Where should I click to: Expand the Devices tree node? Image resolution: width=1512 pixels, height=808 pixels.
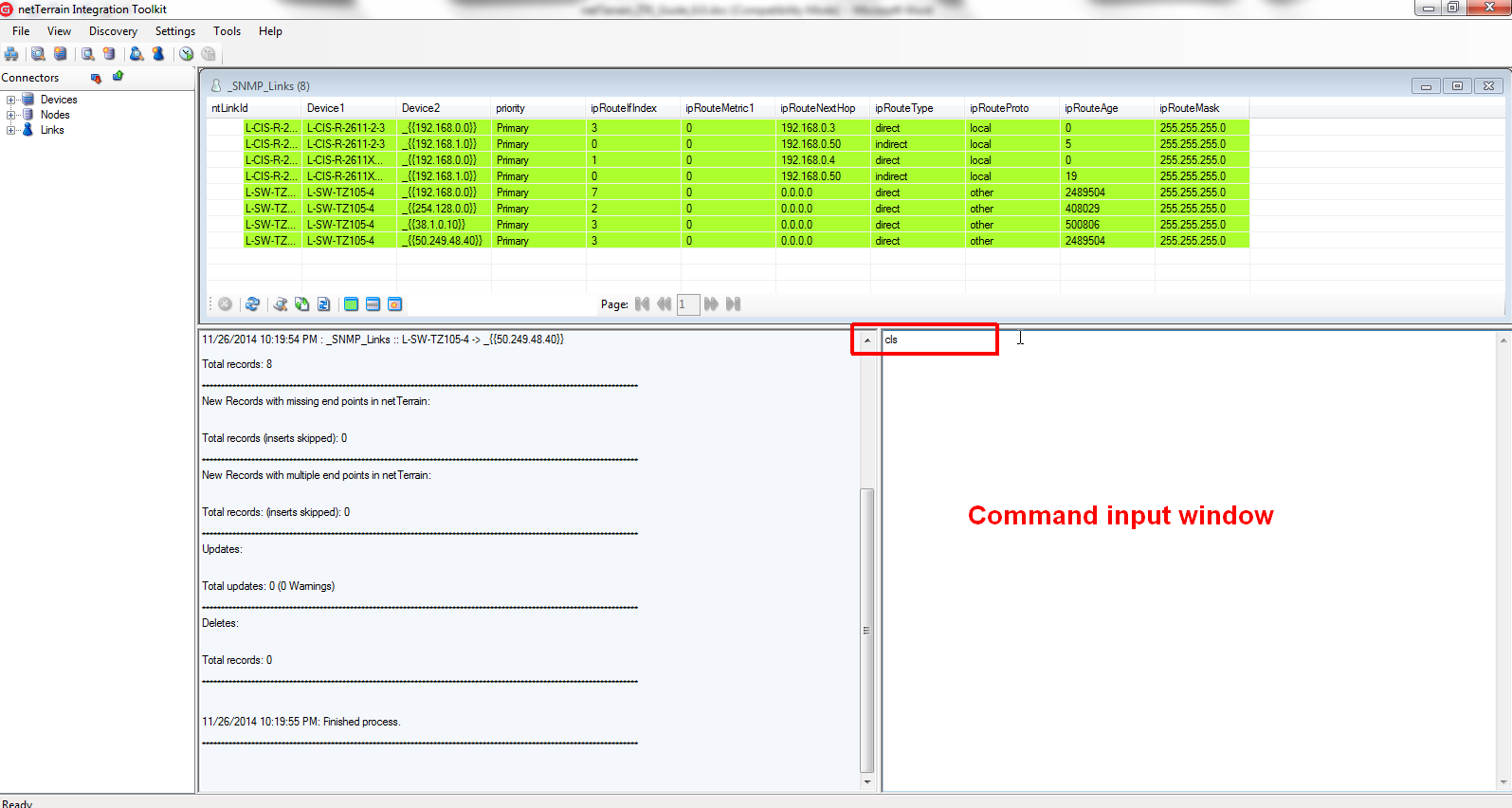point(10,100)
